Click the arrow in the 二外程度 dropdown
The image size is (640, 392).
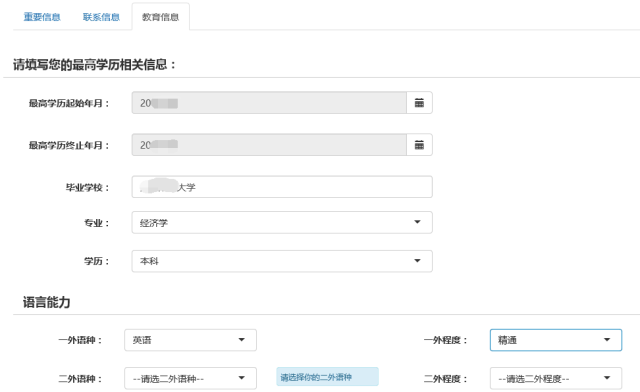click(607, 378)
